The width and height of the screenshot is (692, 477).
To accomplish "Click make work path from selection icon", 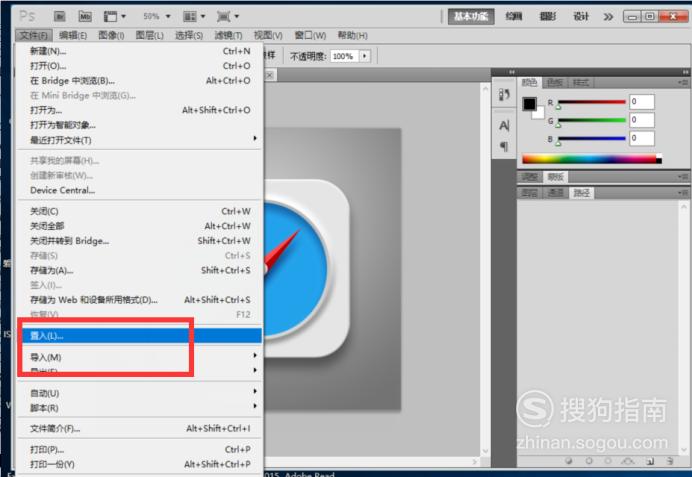I will 628,461.
